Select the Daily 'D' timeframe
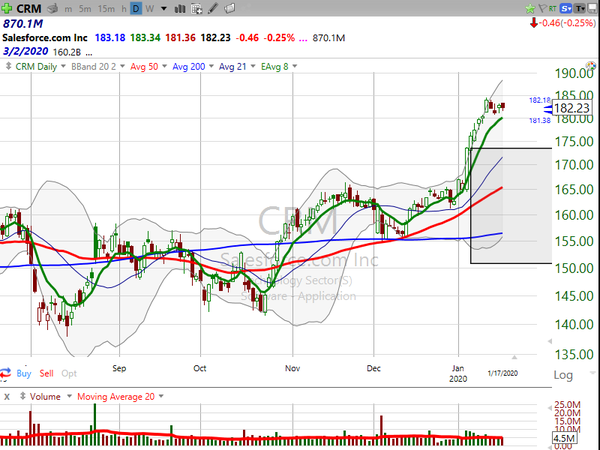Viewport: 600px width, 450px height. (x=136, y=8)
